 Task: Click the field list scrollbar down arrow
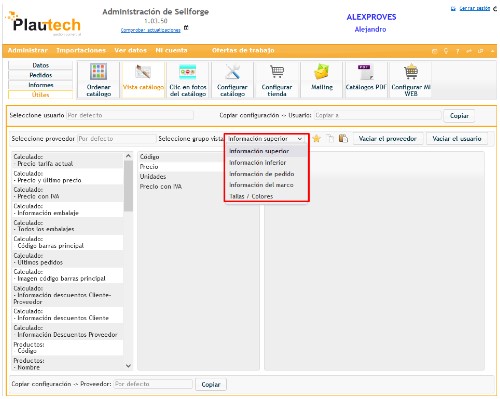point(128,366)
